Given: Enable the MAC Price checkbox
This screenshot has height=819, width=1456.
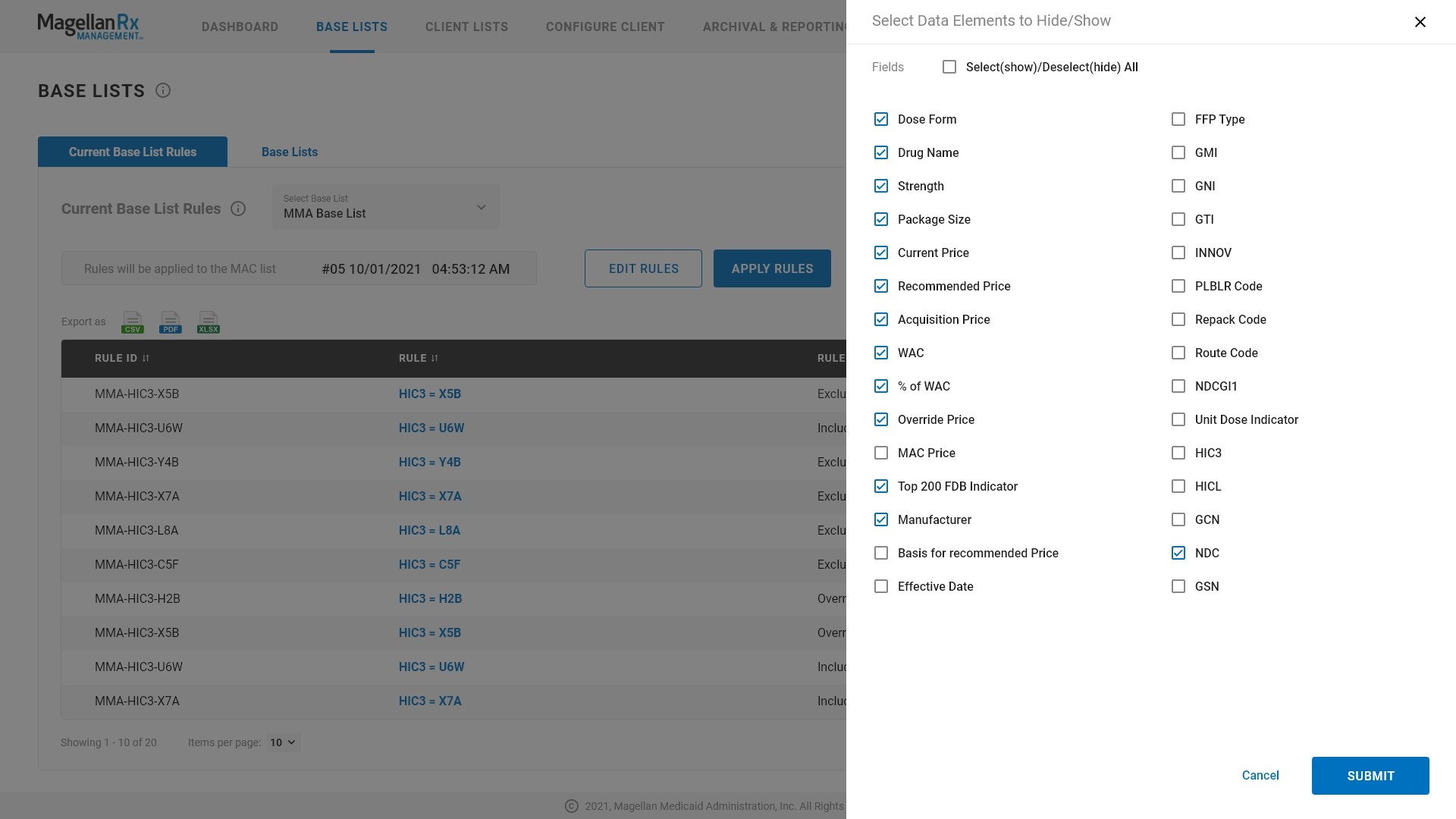Looking at the screenshot, I should point(880,453).
